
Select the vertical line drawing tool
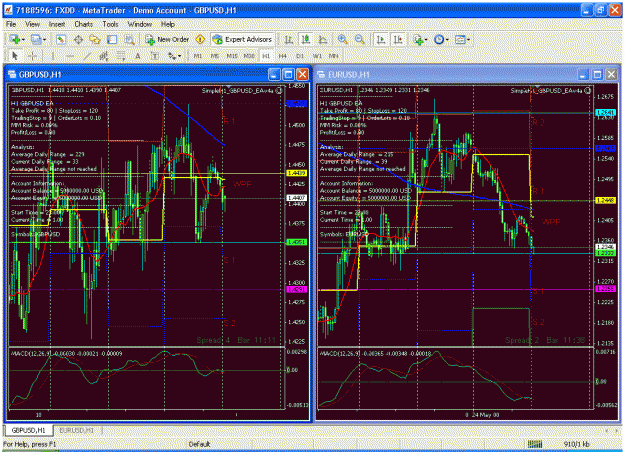click(53, 56)
